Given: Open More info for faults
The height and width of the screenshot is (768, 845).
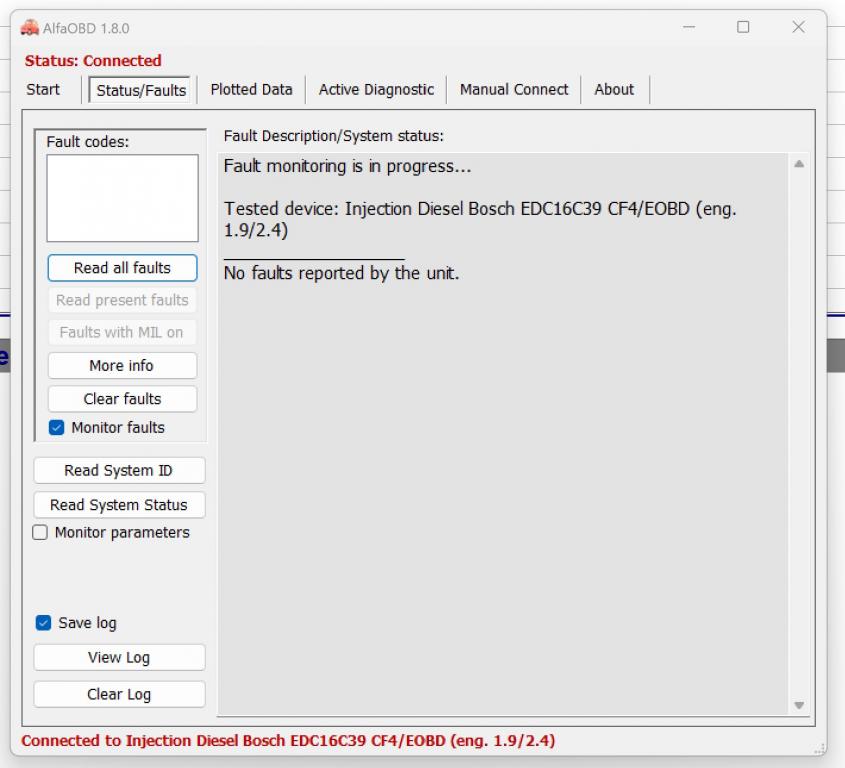Looking at the screenshot, I should click(122, 366).
